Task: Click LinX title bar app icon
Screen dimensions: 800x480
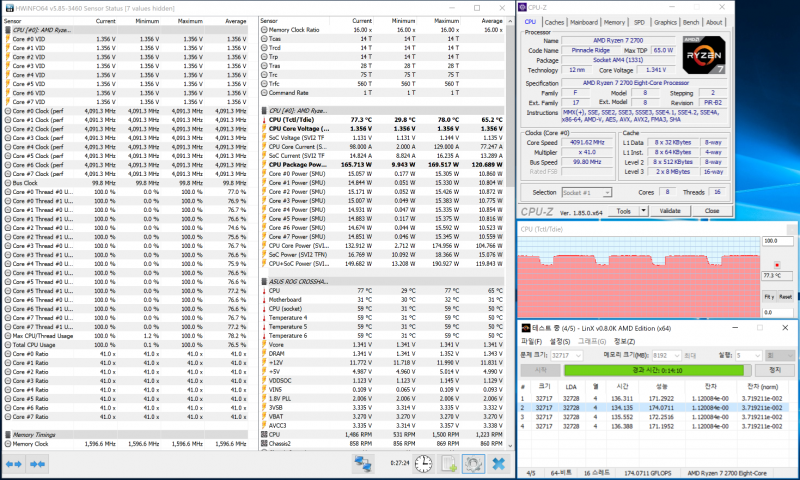Action: [x=526, y=328]
